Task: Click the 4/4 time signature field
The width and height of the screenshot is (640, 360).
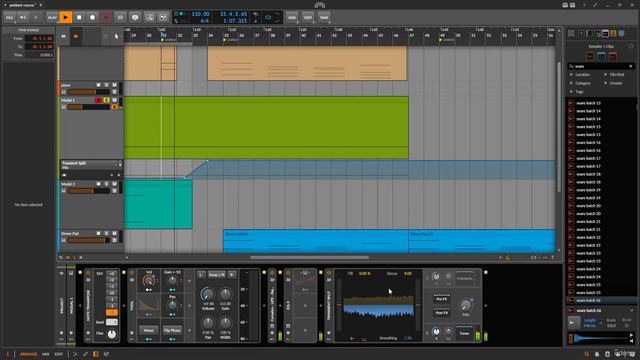Action: click(x=204, y=20)
